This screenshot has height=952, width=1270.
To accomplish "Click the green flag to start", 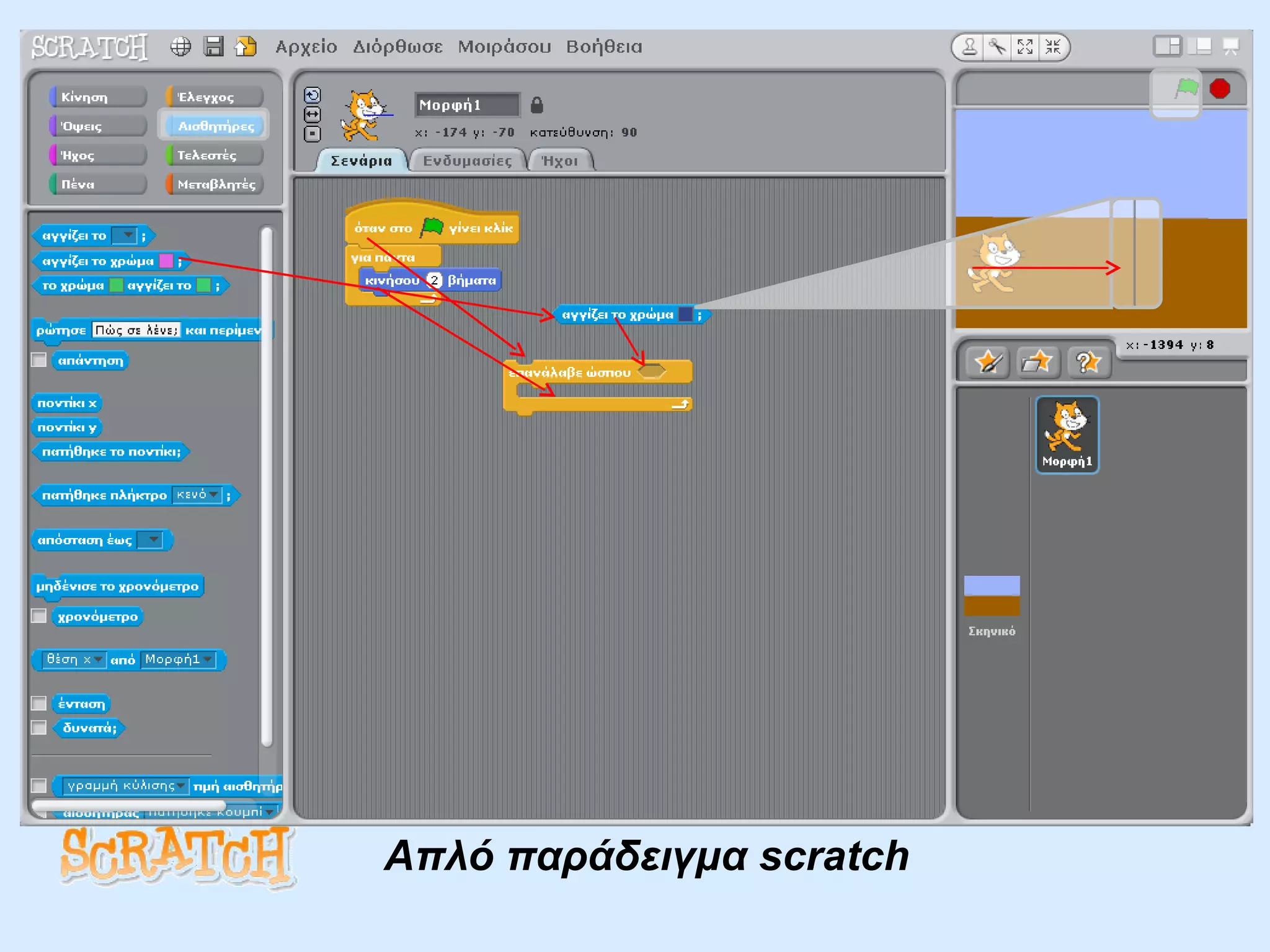I will point(1186,89).
